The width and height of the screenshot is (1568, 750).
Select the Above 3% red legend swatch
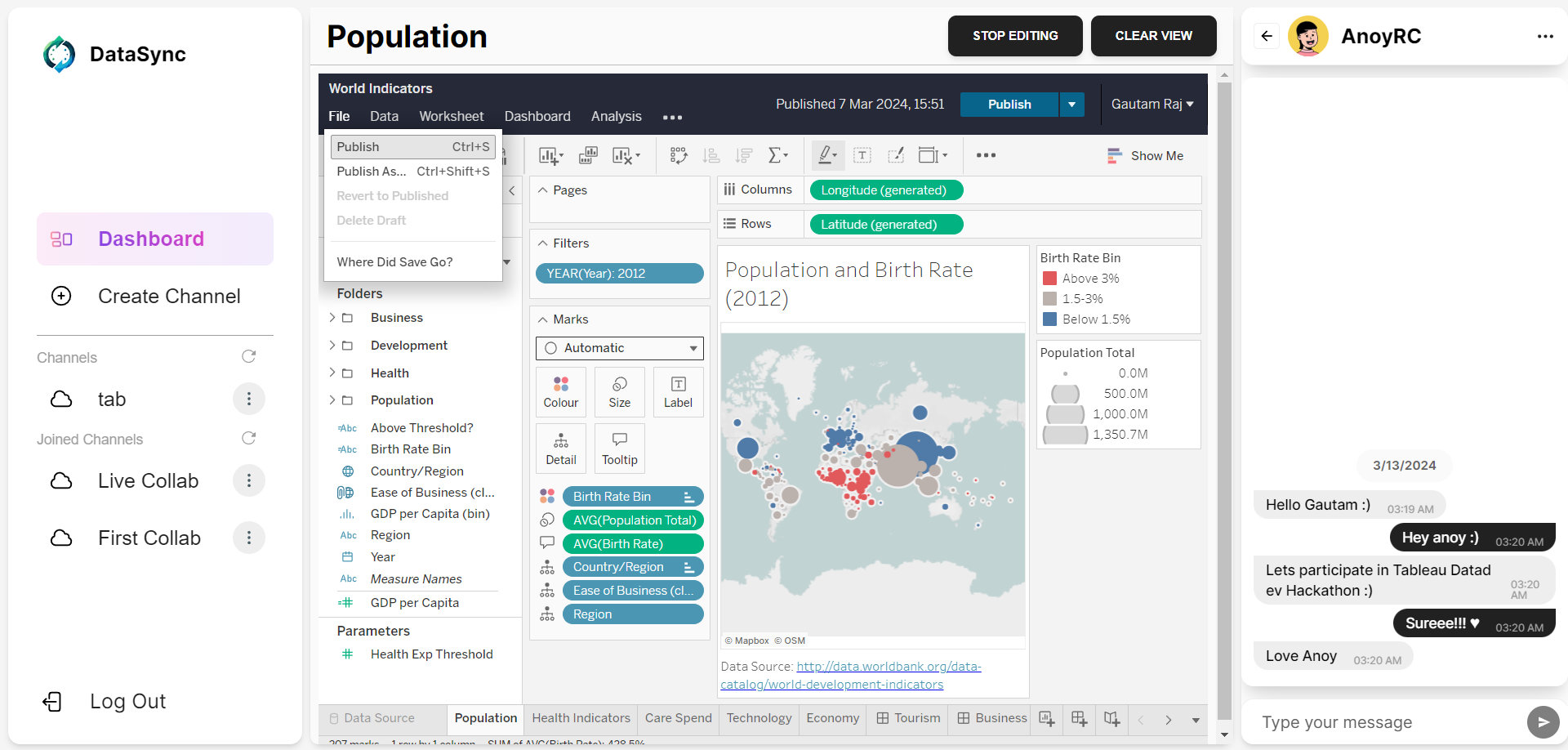point(1050,279)
